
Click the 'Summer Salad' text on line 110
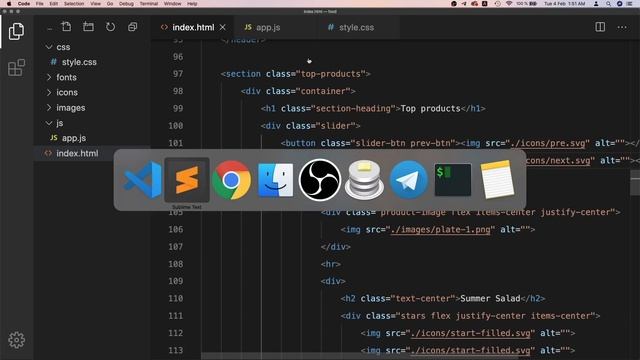pos(490,299)
